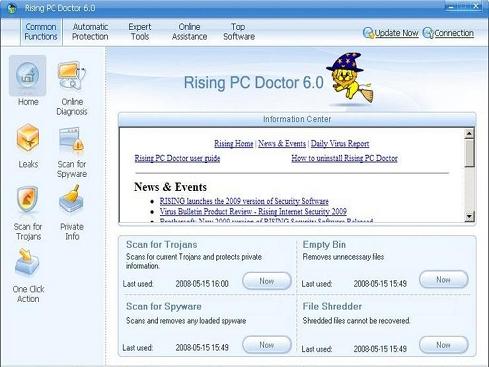Switch to the Common Functions tab
The image size is (489, 367).
coord(41,32)
